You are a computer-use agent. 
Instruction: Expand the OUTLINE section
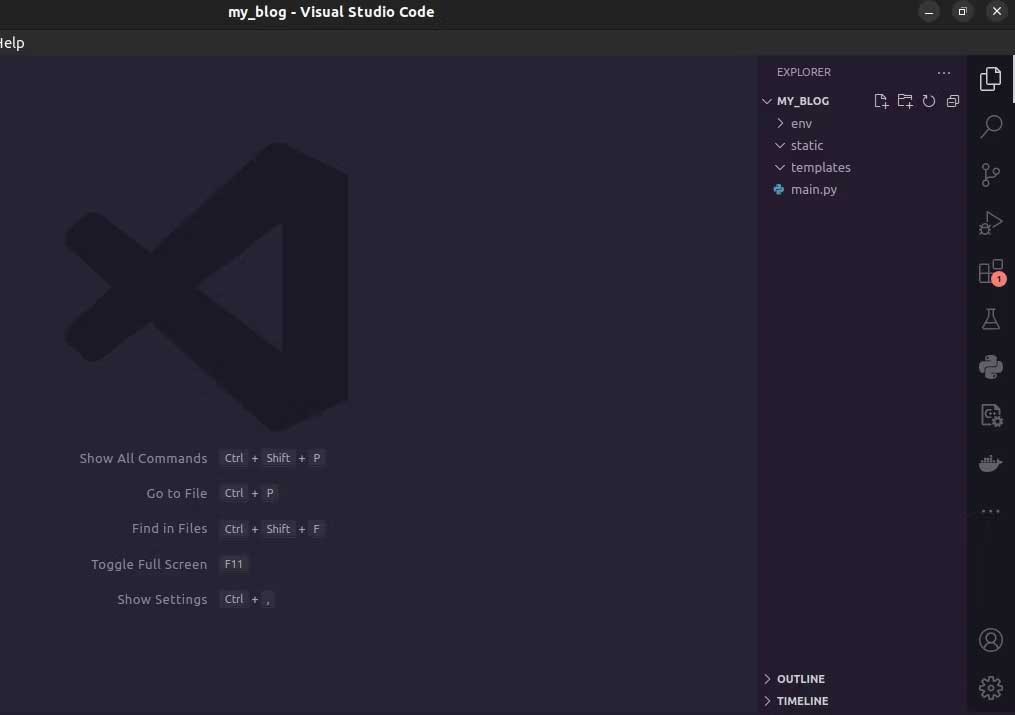point(801,678)
